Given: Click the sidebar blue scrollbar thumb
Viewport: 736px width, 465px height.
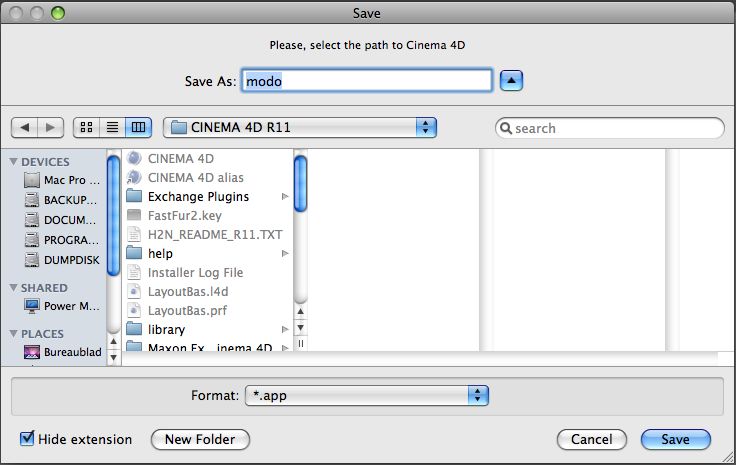Looking at the screenshot, I should (113, 215).
